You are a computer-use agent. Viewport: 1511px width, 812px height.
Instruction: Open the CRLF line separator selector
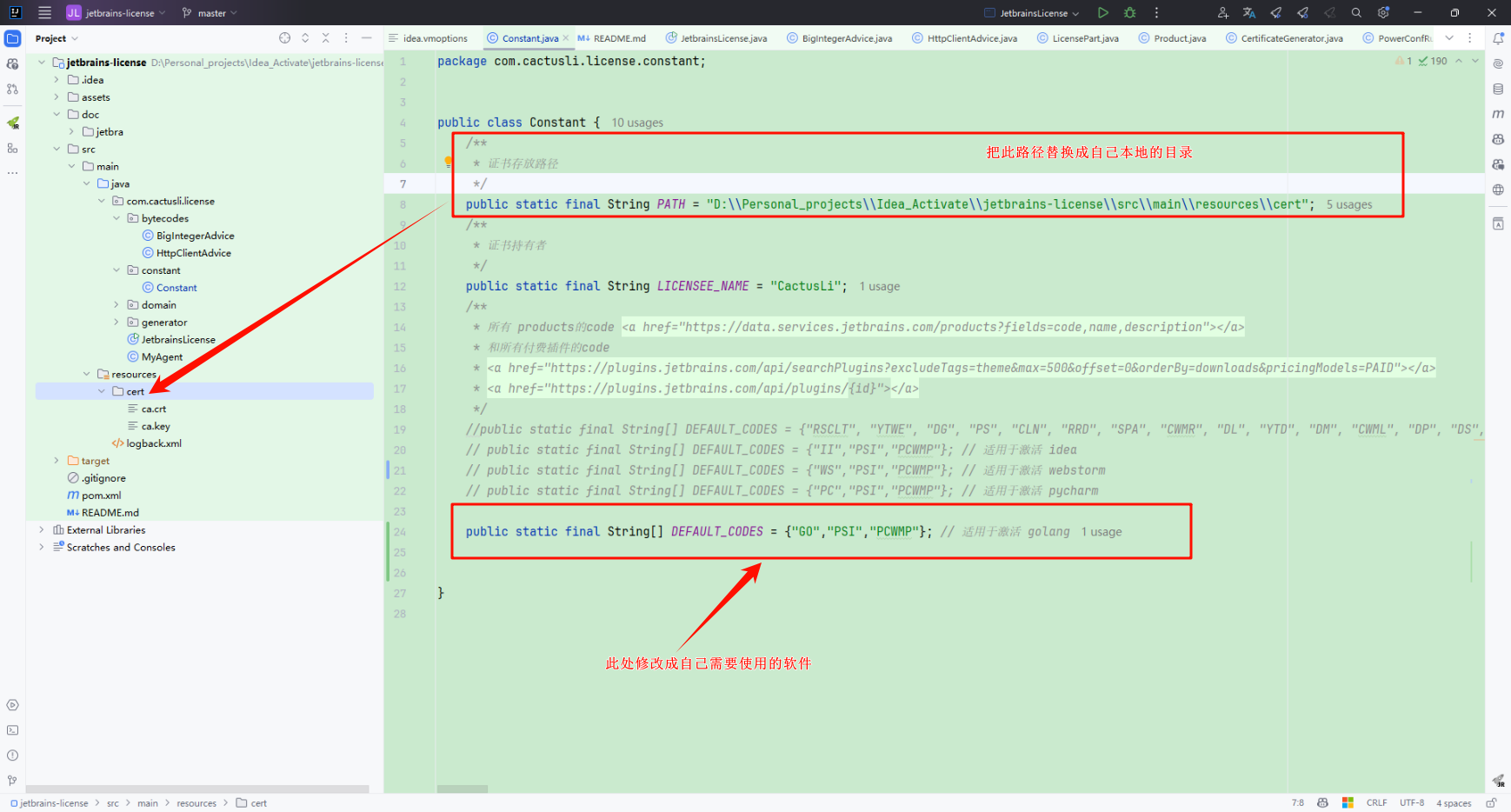click(x=1376, y=802)
